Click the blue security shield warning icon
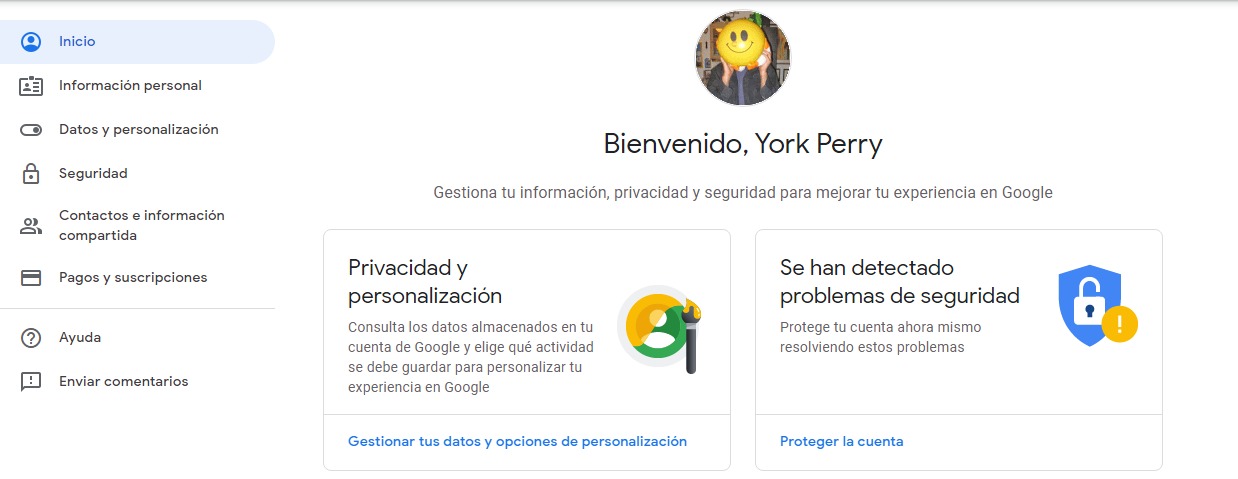Image resolution: width=1238 pixels, height=479 pixels. pos(1098,305)
